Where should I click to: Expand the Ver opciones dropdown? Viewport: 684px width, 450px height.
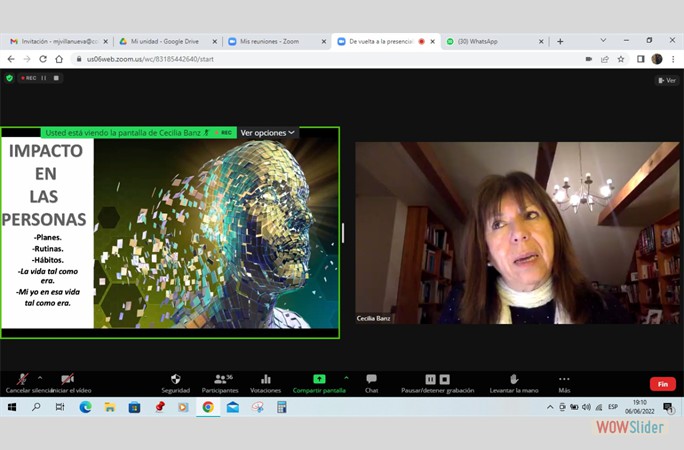pyautogui.click(x=267, y=133)
